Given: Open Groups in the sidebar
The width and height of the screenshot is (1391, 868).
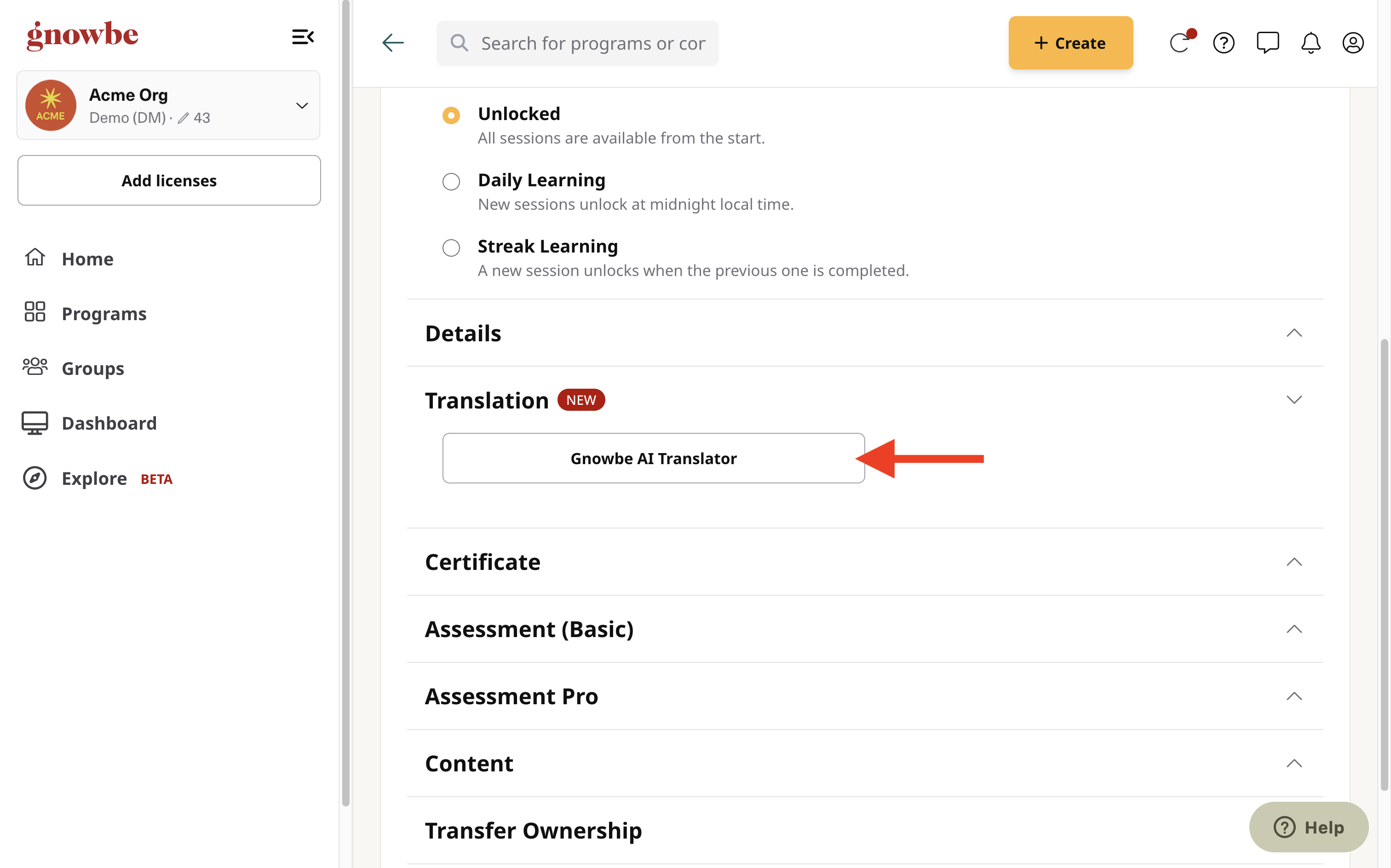Looking at the screenshot, I should pyautogui.click(x=92, y=368).
